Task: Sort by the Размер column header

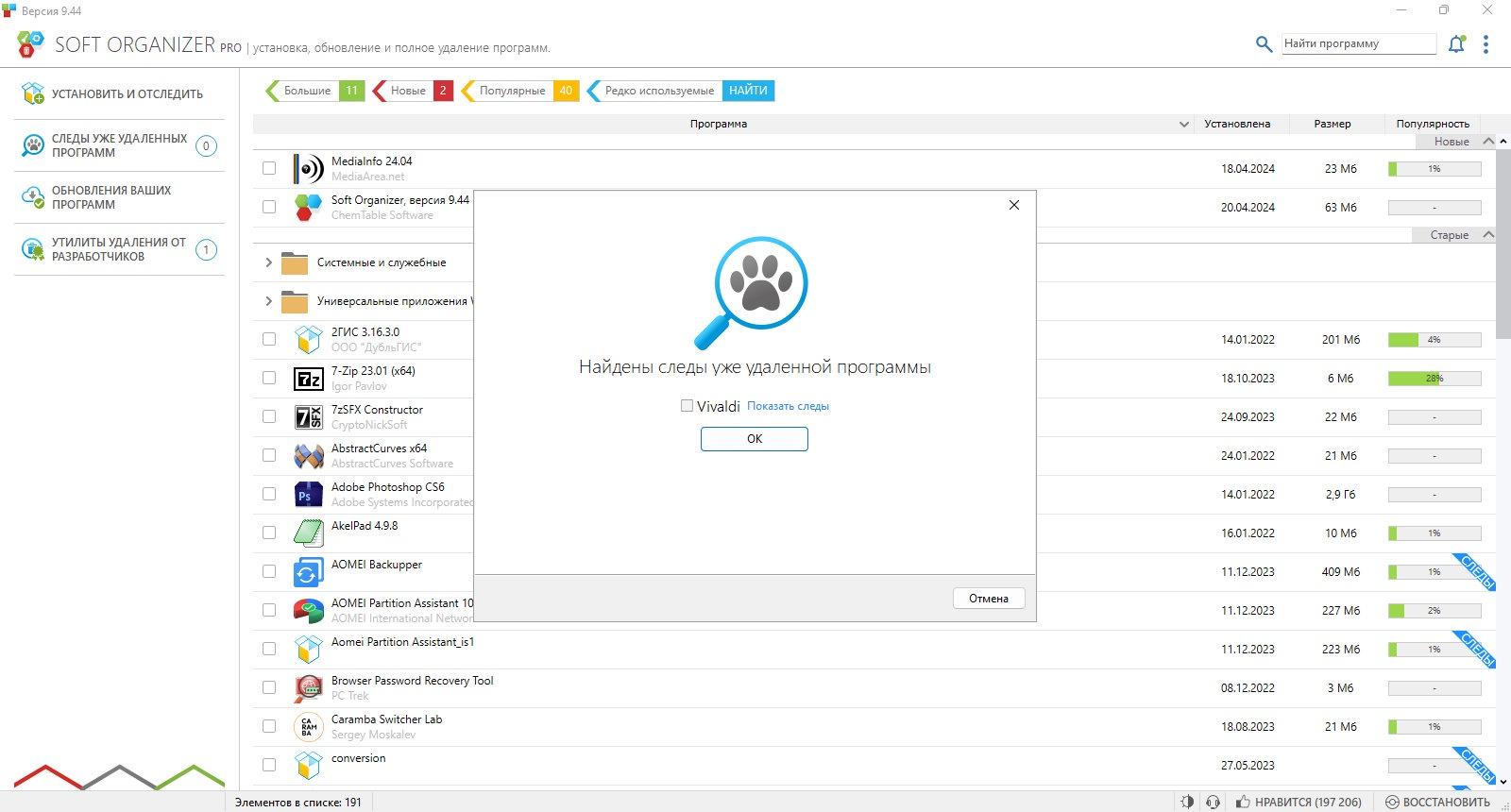Action: click(x=1332, y=124)
